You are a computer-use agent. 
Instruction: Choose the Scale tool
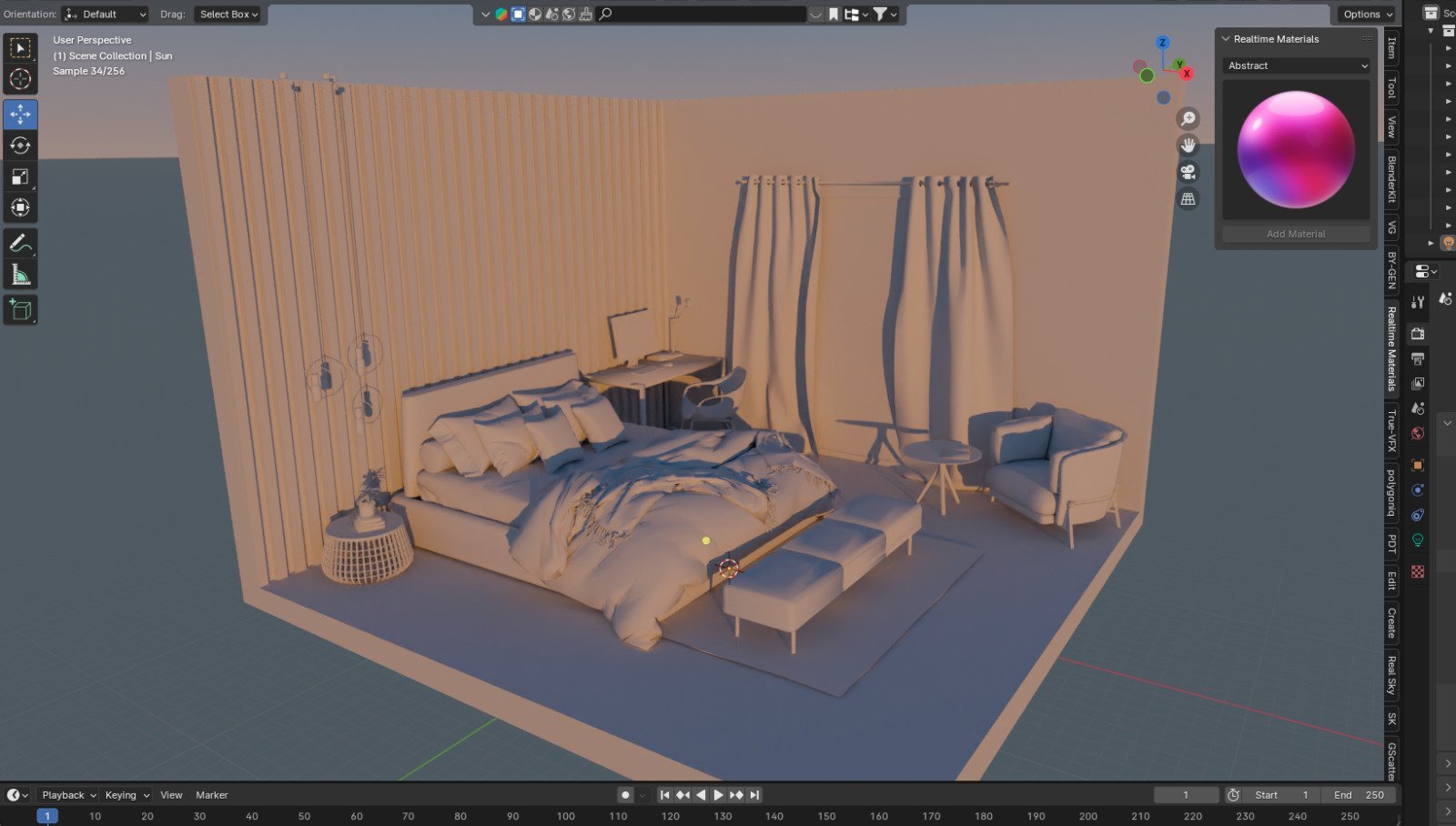point(20,176)
